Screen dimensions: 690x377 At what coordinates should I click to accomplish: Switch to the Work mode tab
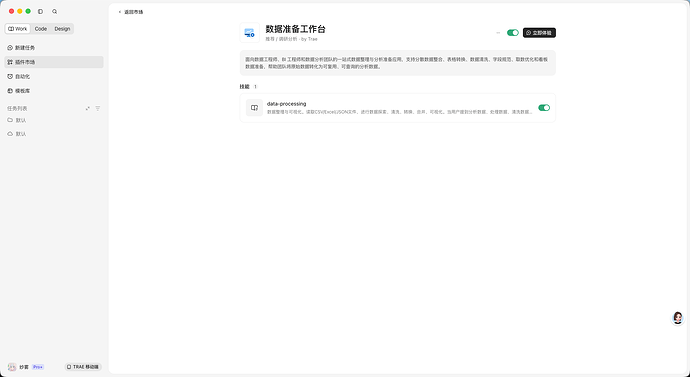[18, 29]
